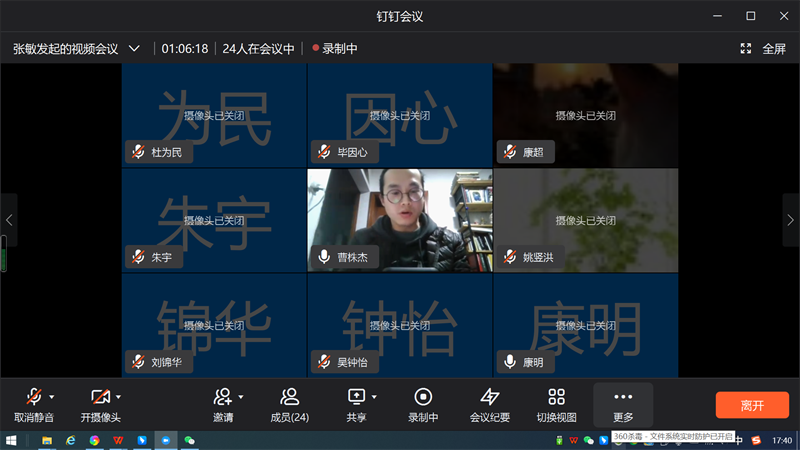
Task: Select 曹株杰's video tile
Action: click(400, 220)
